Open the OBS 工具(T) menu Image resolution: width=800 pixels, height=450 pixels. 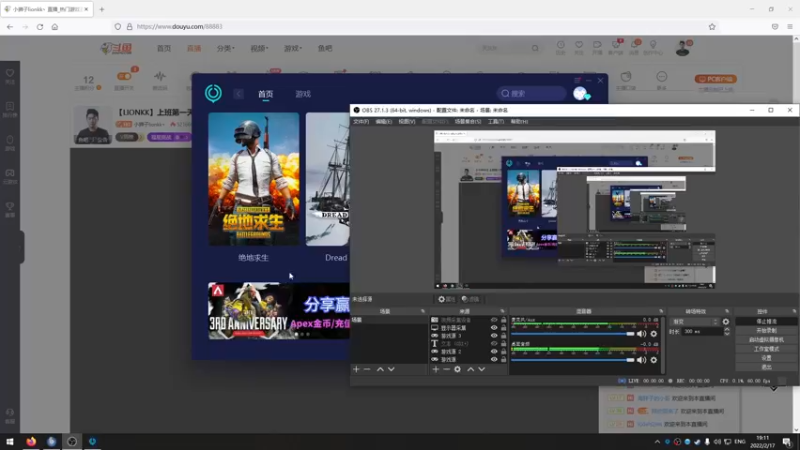coord(496,121)
